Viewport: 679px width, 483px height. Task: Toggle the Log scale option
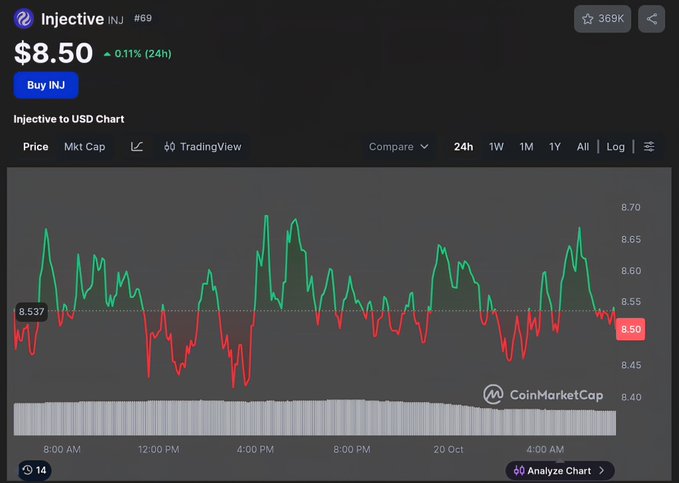coord(615,147)
